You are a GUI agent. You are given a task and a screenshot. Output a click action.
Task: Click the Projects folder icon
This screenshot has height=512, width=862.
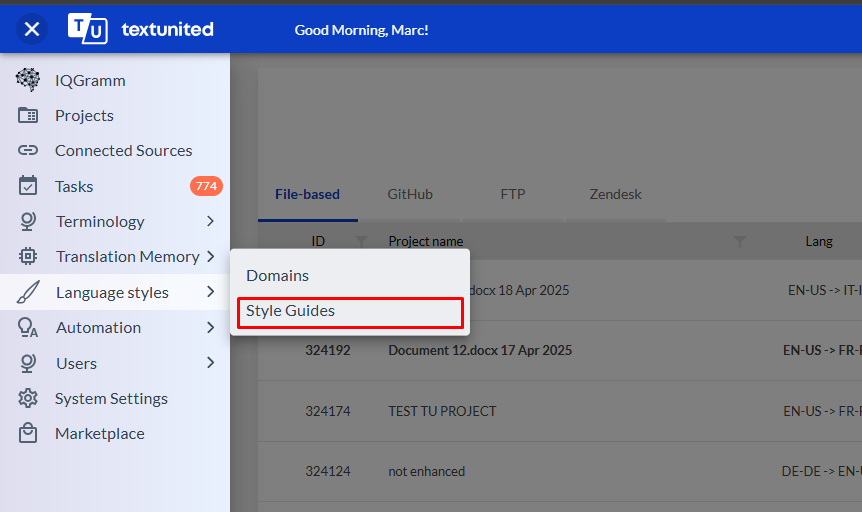point(27,115)
